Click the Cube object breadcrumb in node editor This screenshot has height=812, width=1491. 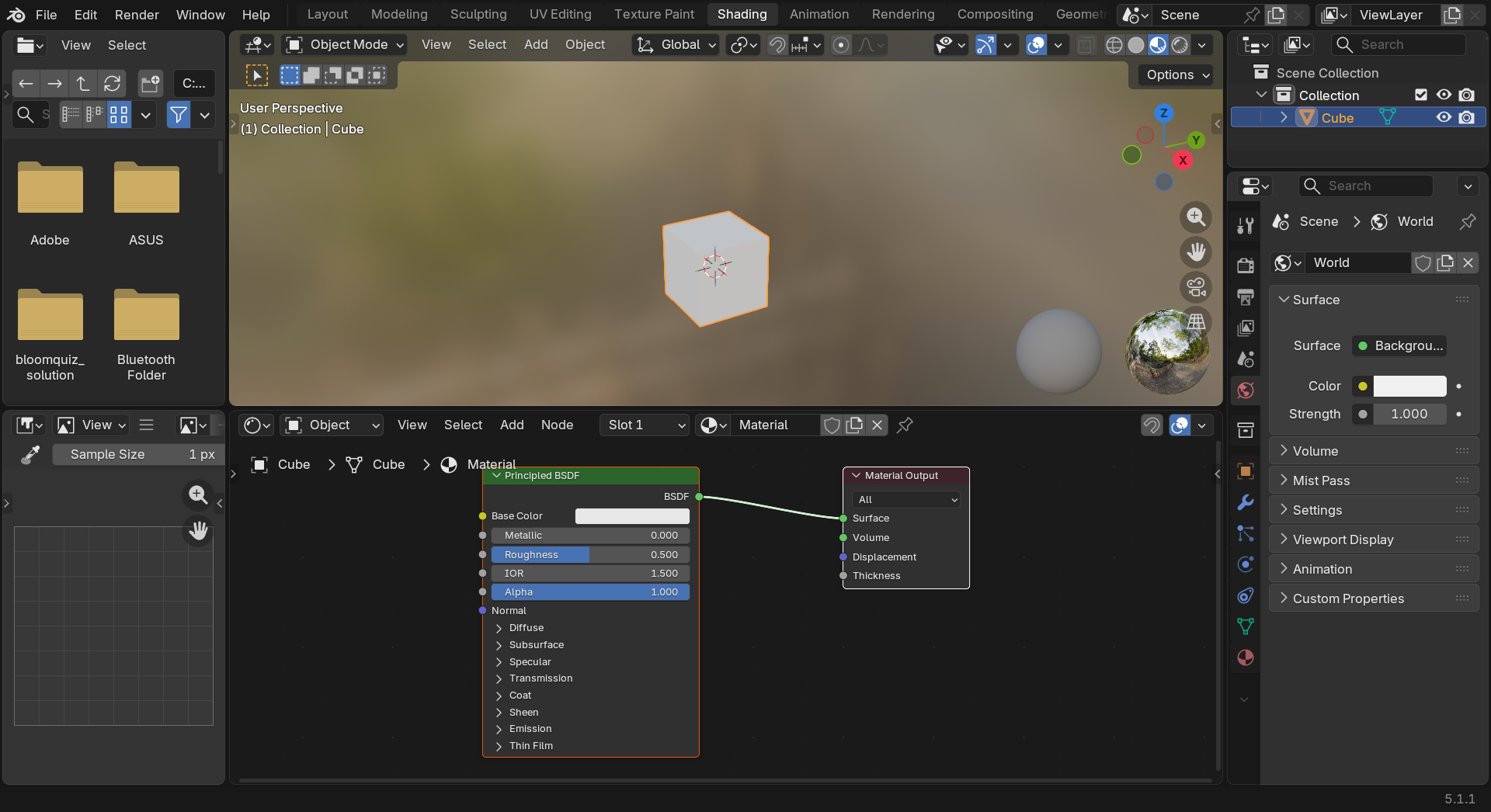281,464
